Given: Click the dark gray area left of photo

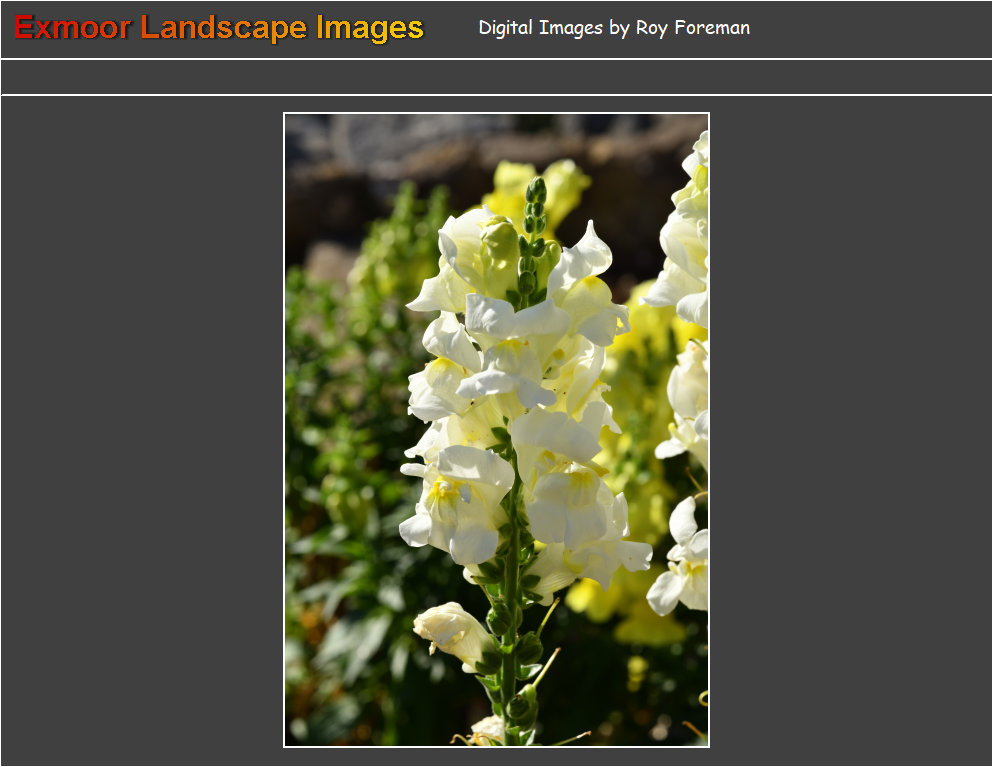Looking at the screenshot, I should [140, 430].
